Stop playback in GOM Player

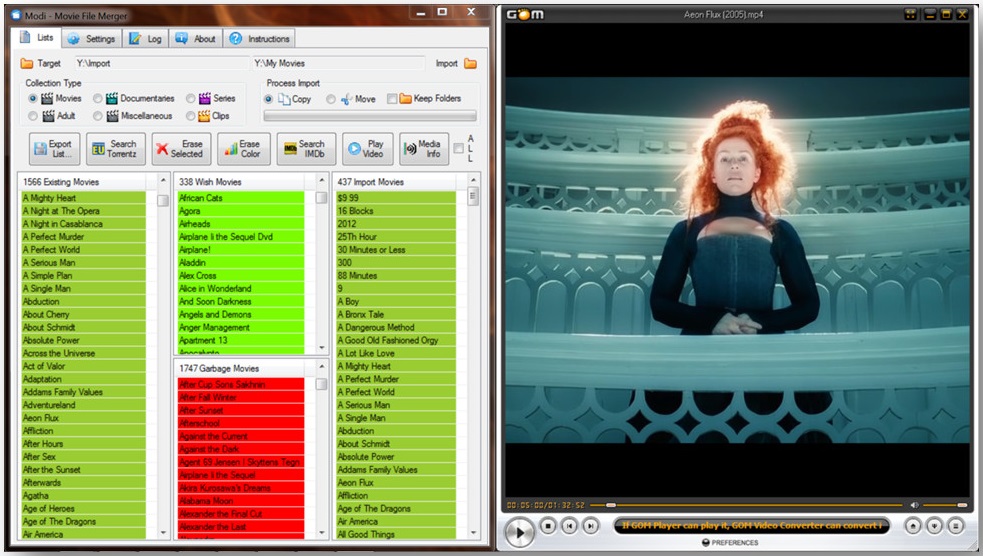[x=548, y=525]
